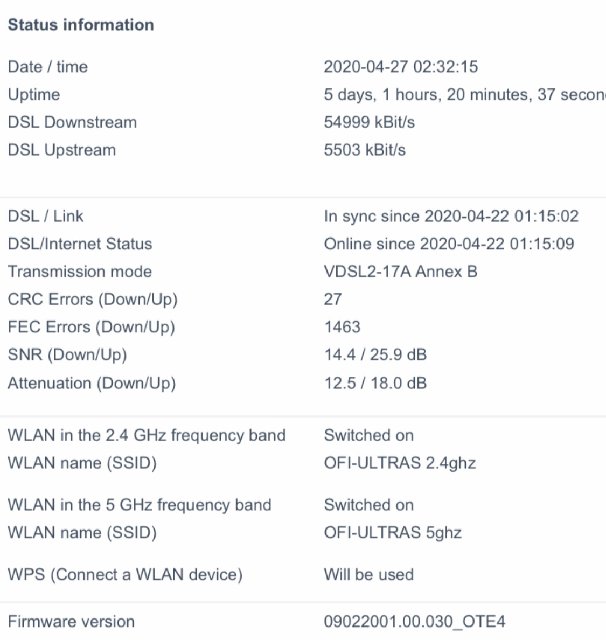Select the DSL Upstream speed 5503 kBit/s

click(365, 150)
